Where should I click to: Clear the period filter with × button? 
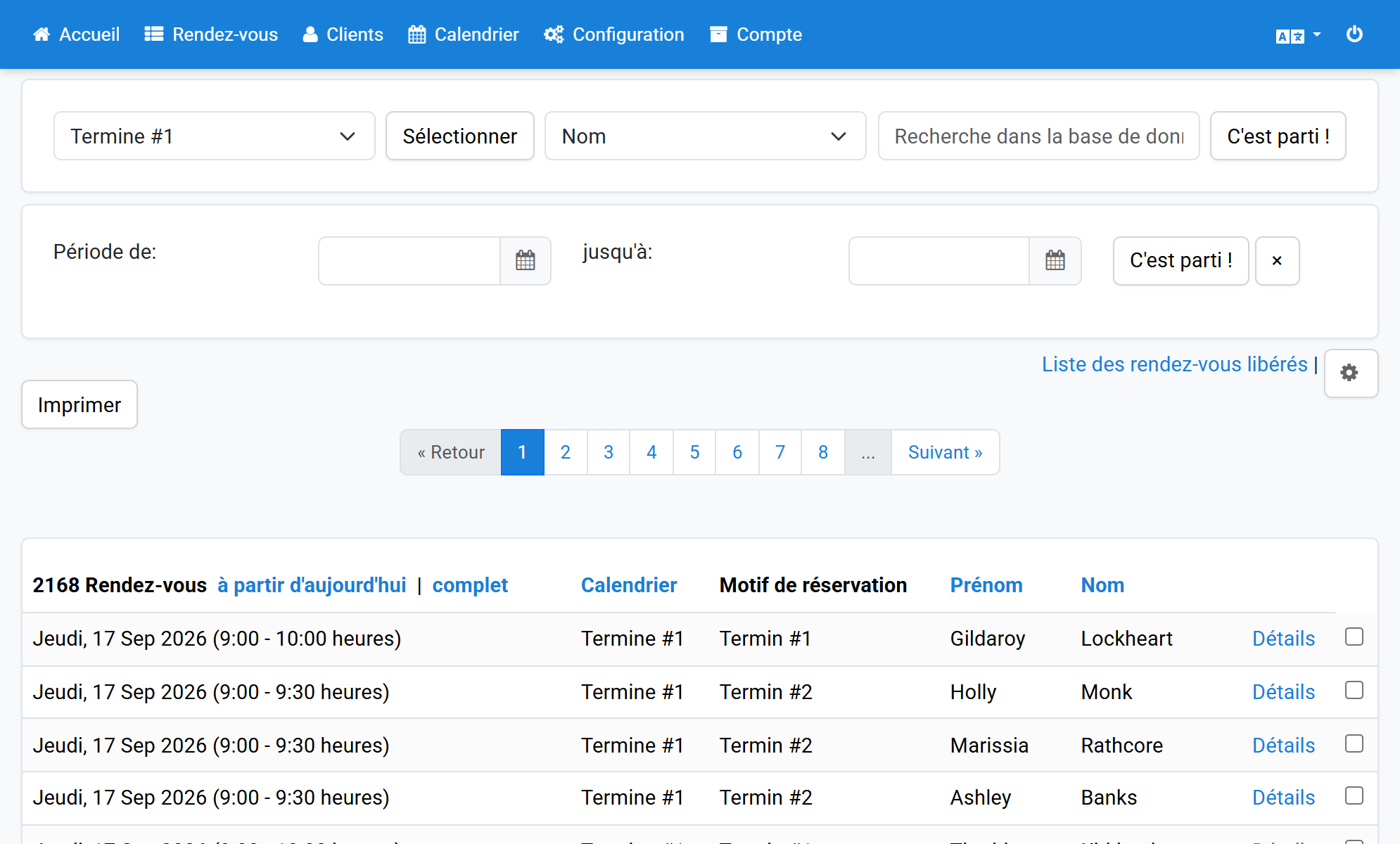1277,261
